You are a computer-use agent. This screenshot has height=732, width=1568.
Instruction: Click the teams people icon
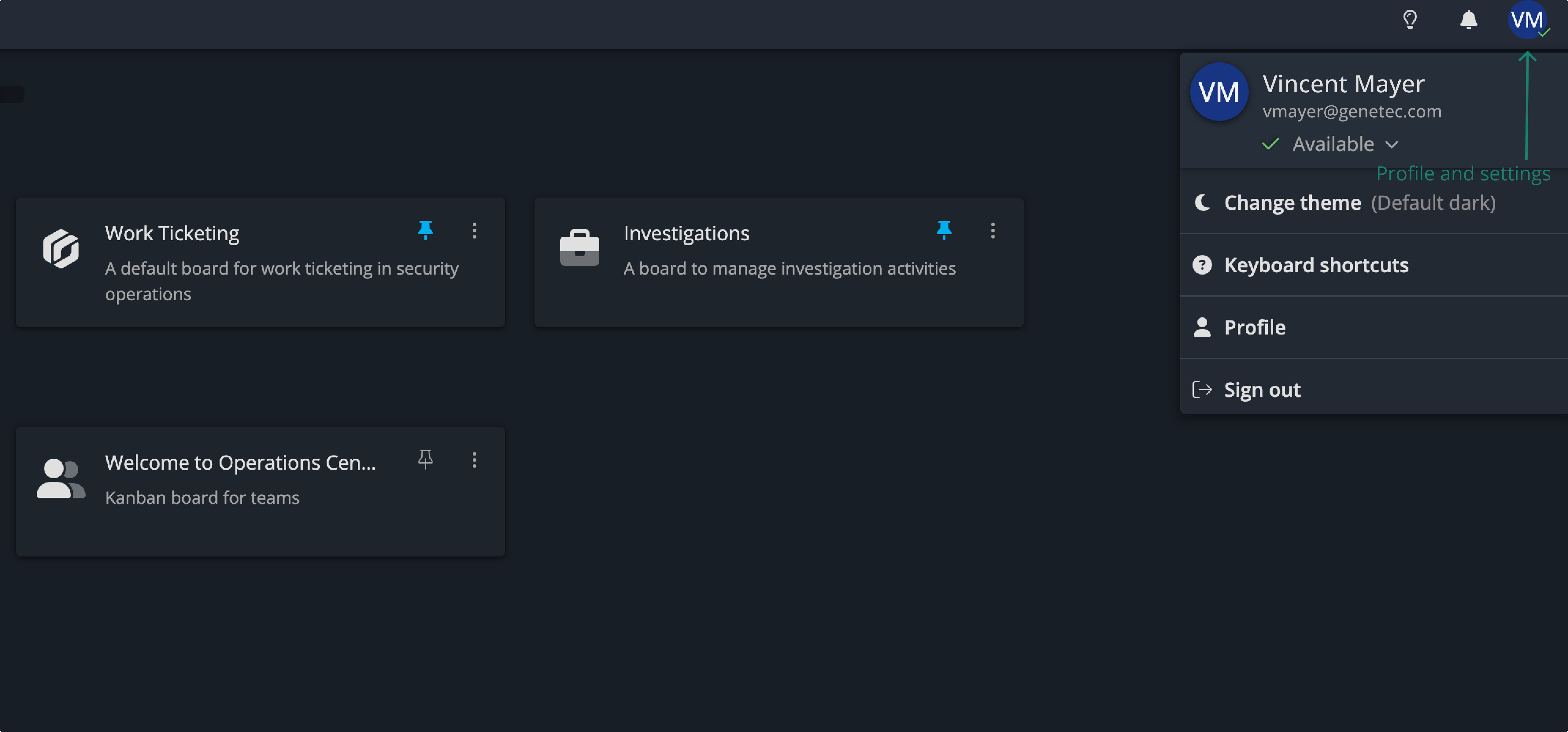click(61, 478)
